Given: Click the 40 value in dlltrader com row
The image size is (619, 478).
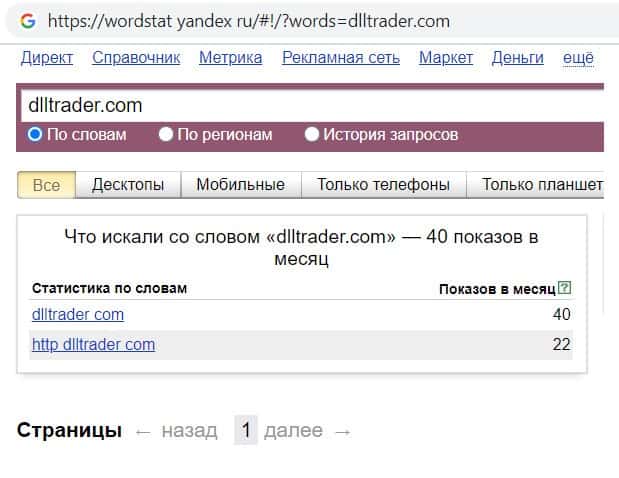Looking at the screenshot, I should click(x=561, y=315).
